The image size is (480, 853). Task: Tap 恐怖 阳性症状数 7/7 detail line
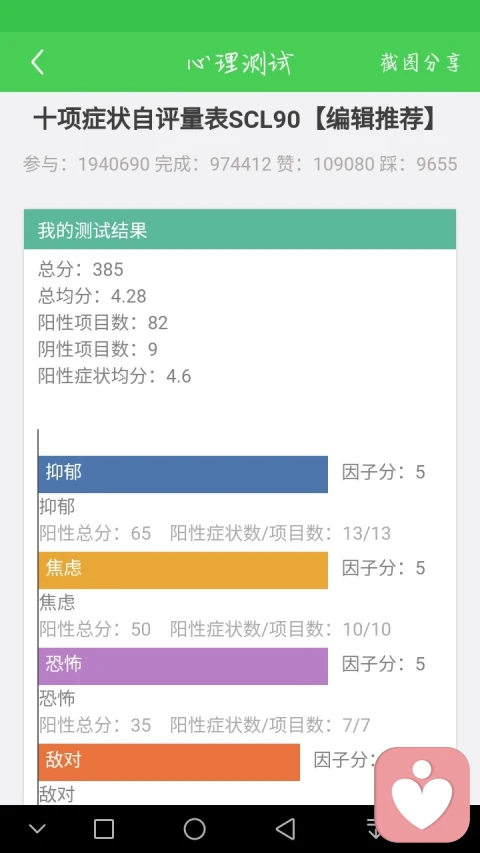click(270, 725)
